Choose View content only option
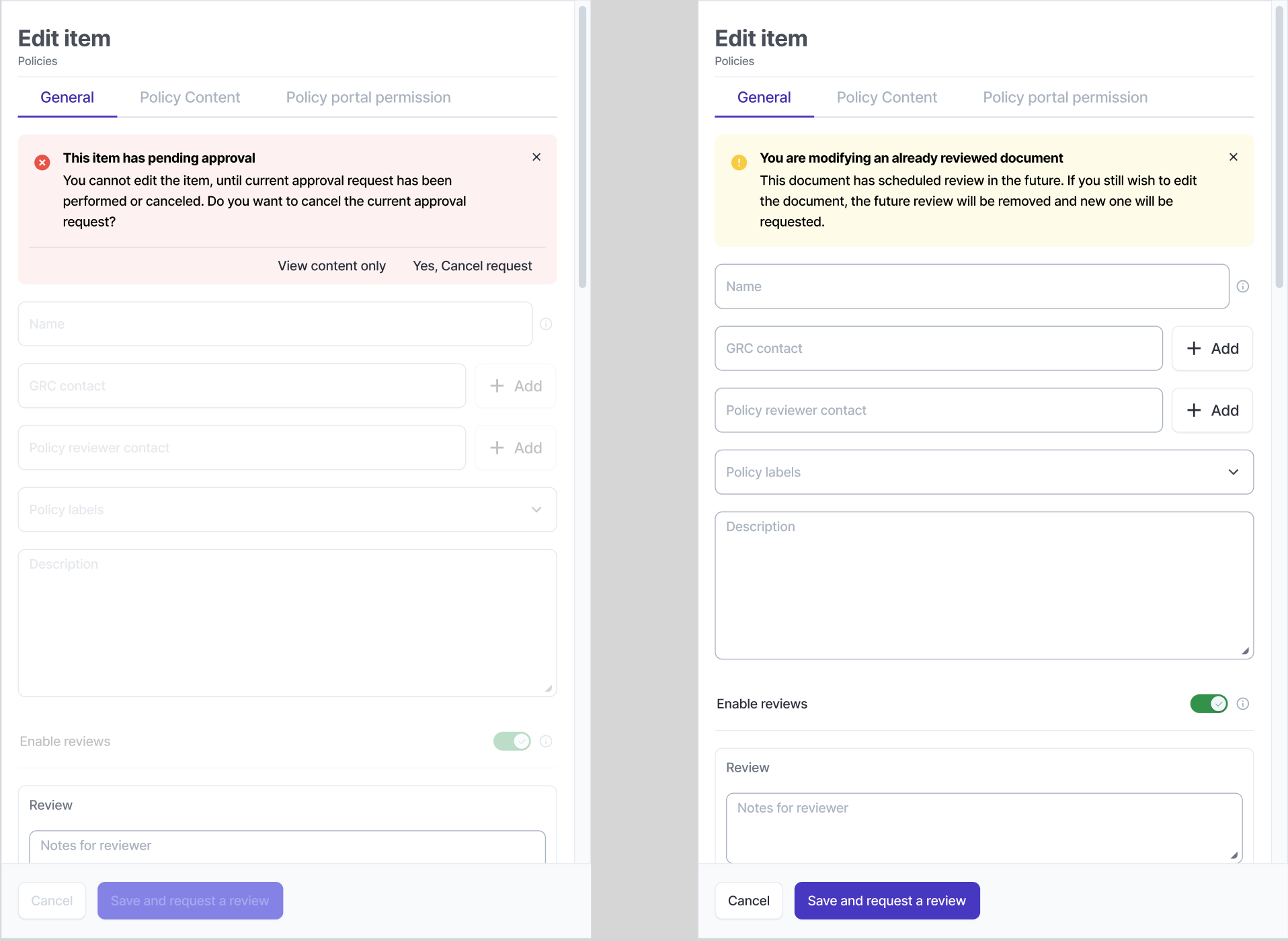 click(331, 266)
